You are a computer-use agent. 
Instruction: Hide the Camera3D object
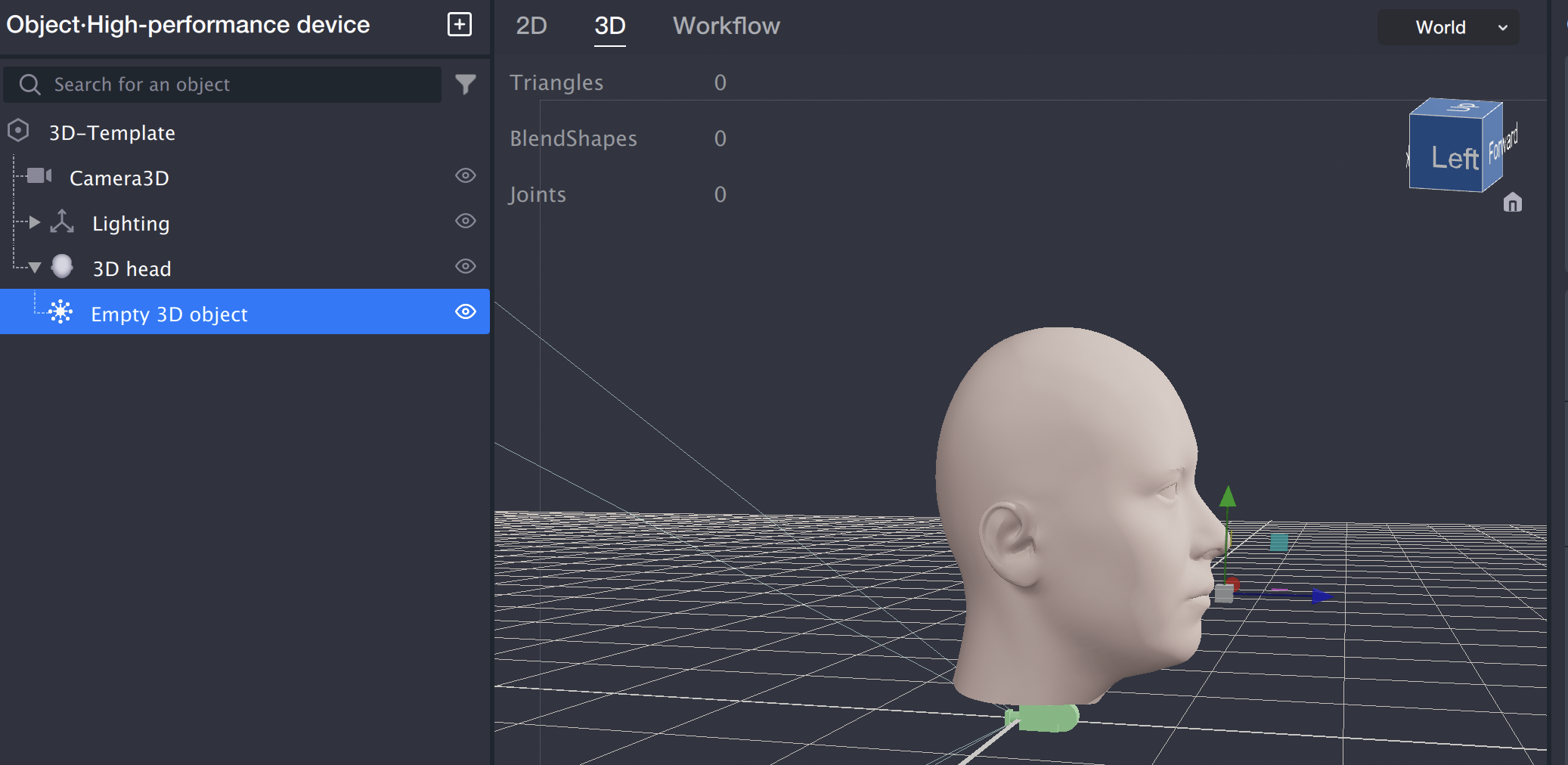pyautogui.click(x=466, y=176)
